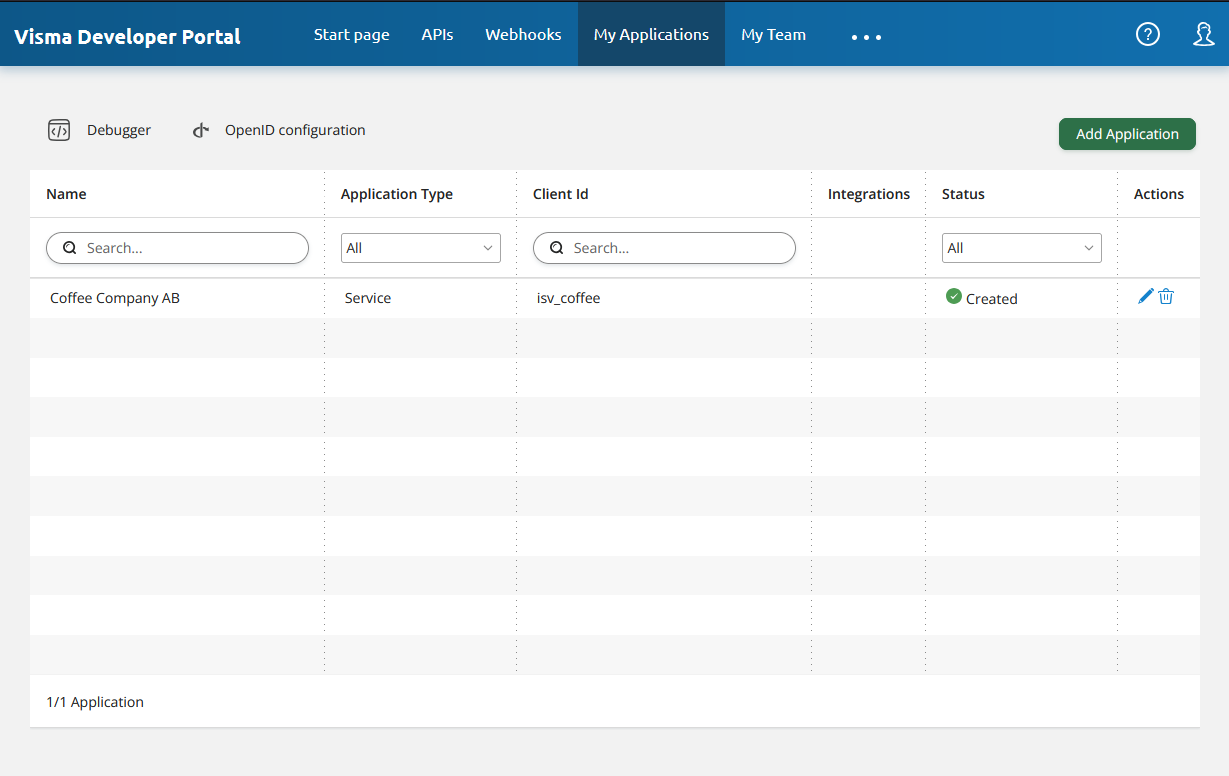The width and height of the screenshot is (1229, 776).
Task: Go to the Start page tab
Action: [x=351, y=34]
